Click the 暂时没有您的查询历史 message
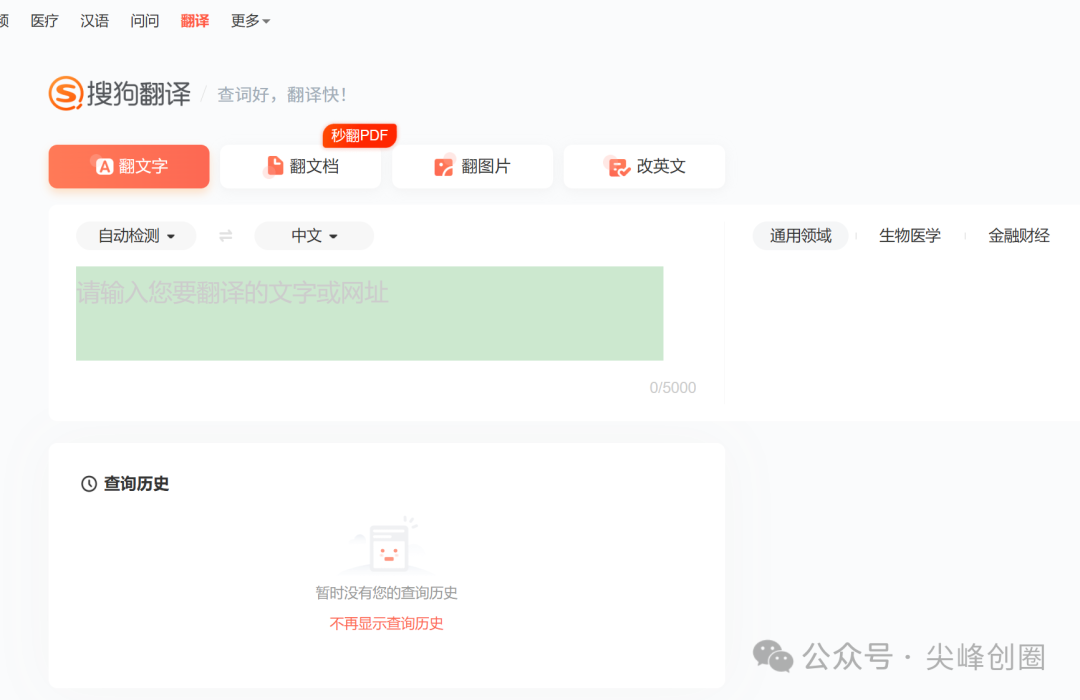The image size is (1080, 700). tap(386, 593)
